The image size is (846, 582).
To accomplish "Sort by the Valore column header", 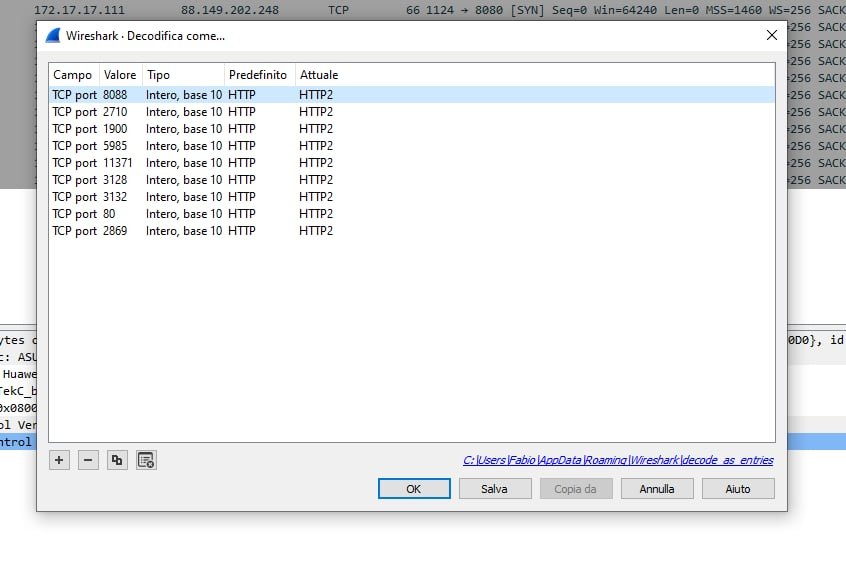I will coord(121,75).
